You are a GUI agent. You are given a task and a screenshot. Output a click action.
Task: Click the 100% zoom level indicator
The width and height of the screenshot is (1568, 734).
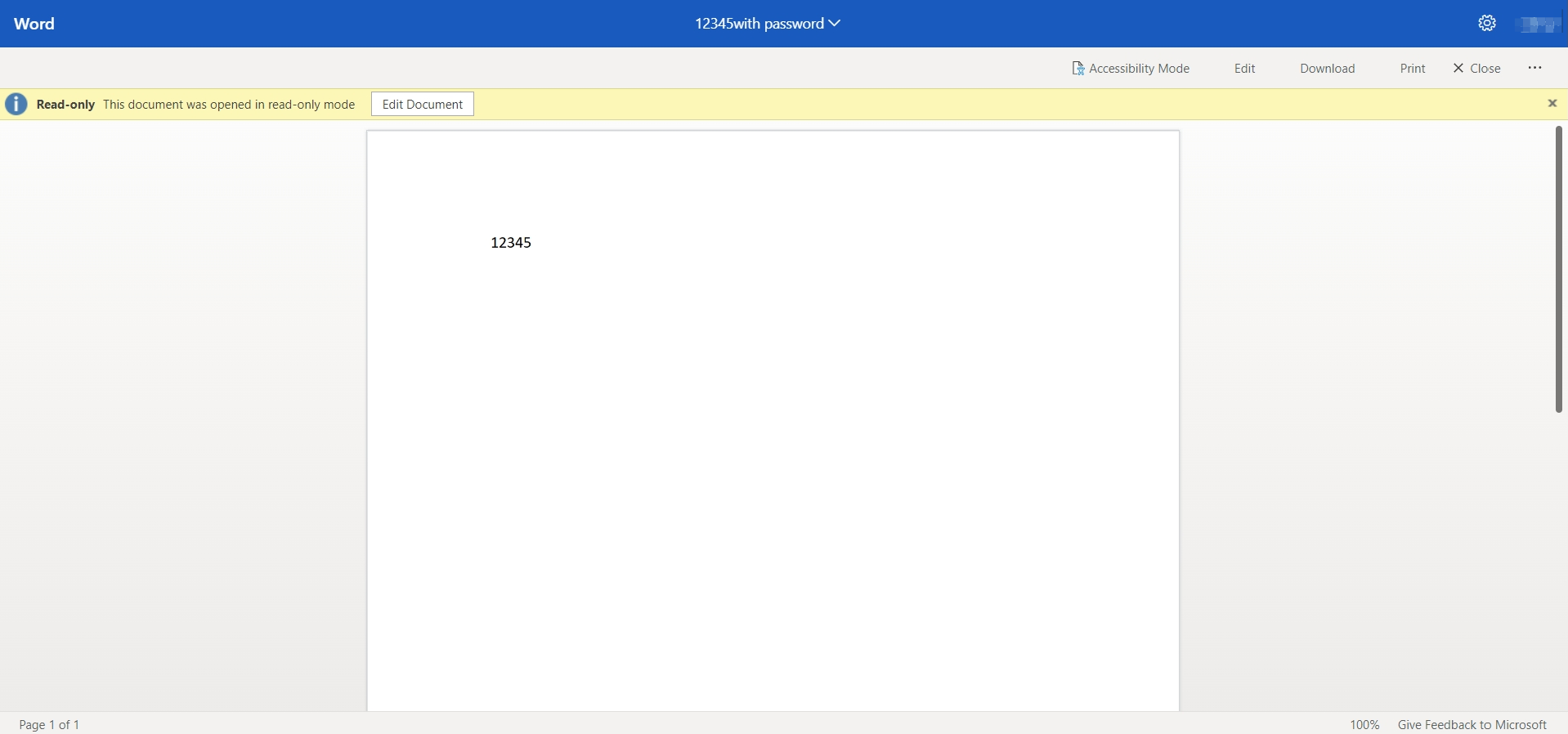[x=1364, y=724]
